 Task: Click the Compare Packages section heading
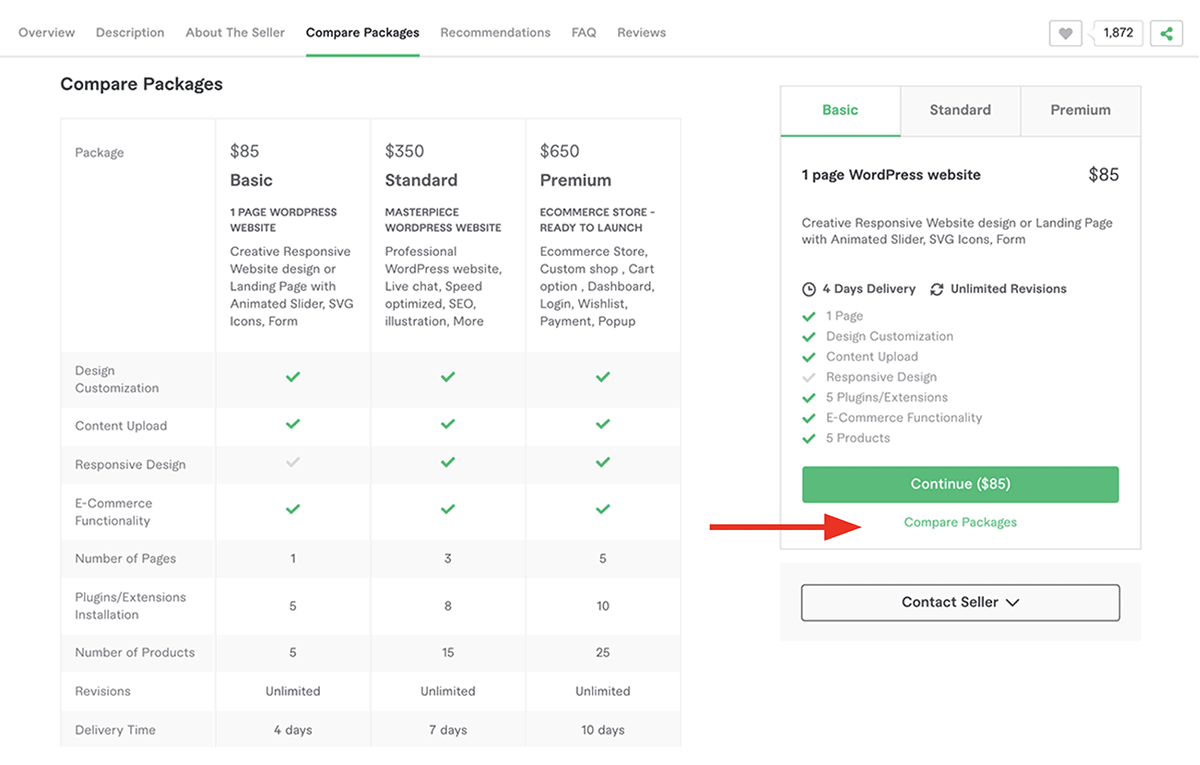pyautogui.click(x=142, y=84)
